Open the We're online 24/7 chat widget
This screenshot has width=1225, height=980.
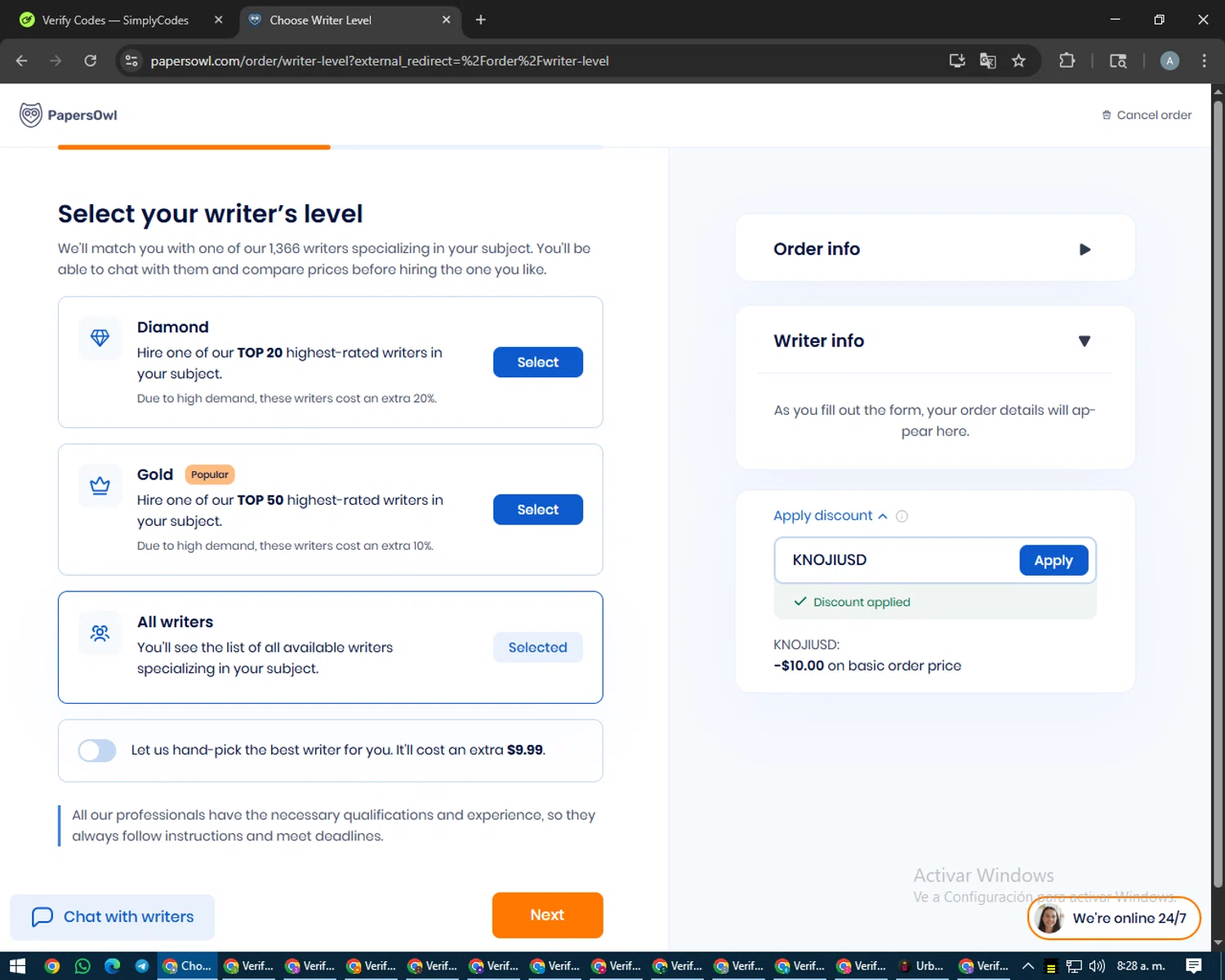pos(1114,918)
